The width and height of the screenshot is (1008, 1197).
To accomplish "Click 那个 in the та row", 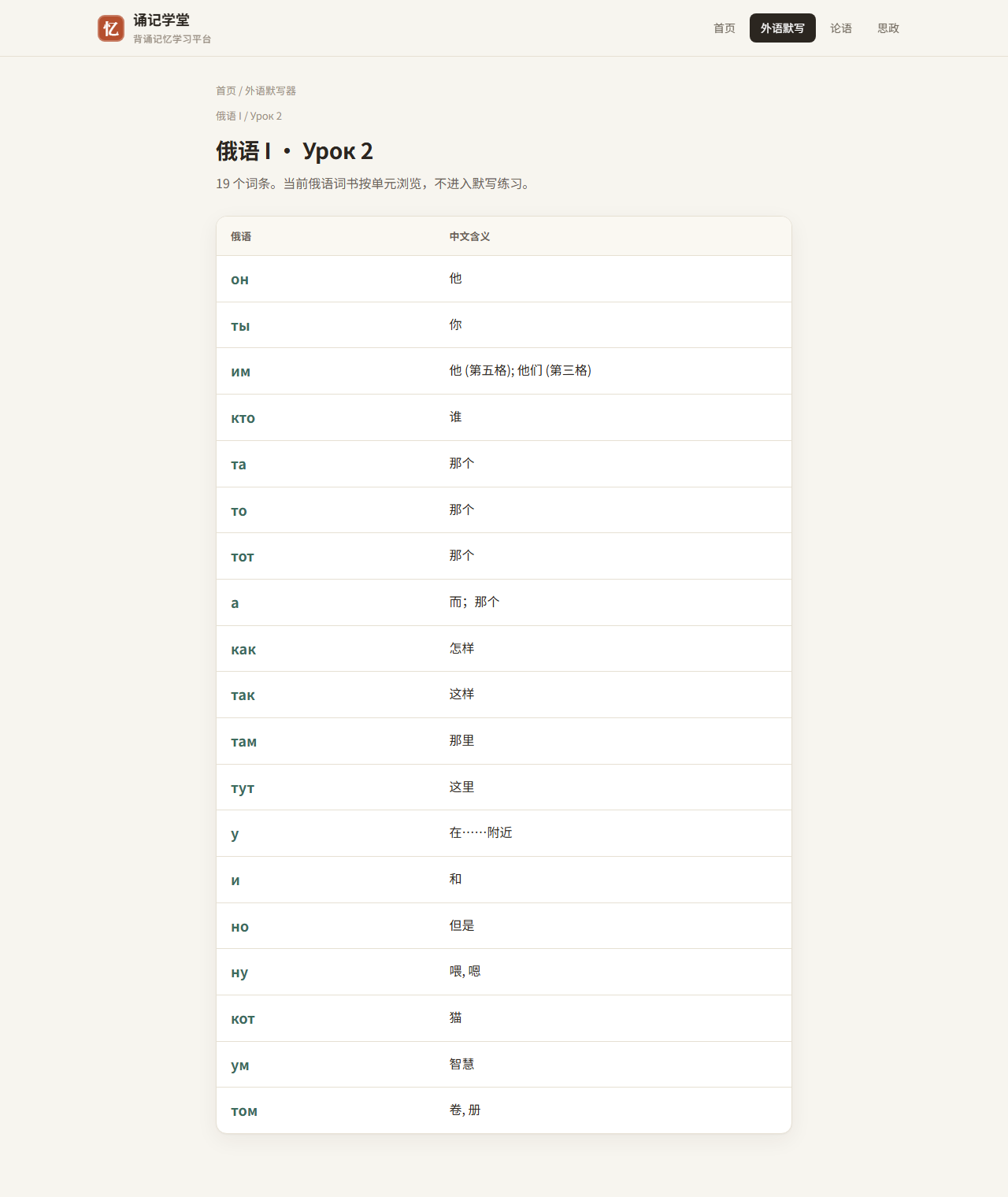I will [461, 463].
